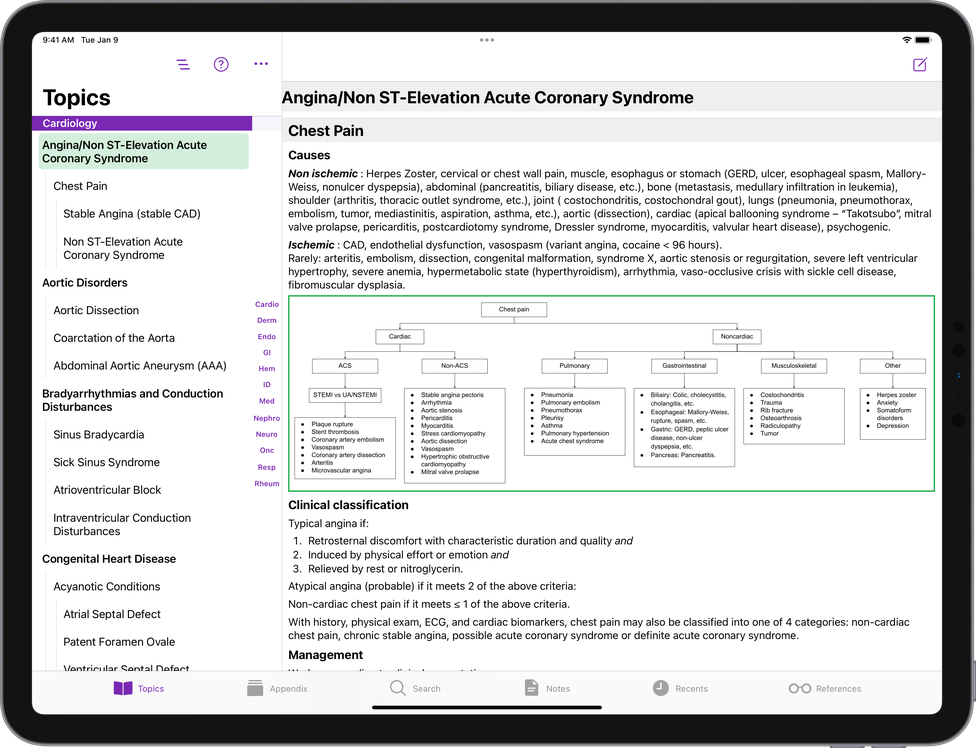Jump to Derm in the index

[266, 320]
